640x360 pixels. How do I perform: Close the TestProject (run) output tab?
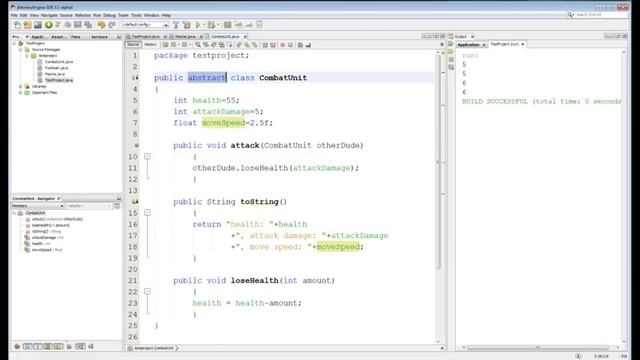point(522,44)
